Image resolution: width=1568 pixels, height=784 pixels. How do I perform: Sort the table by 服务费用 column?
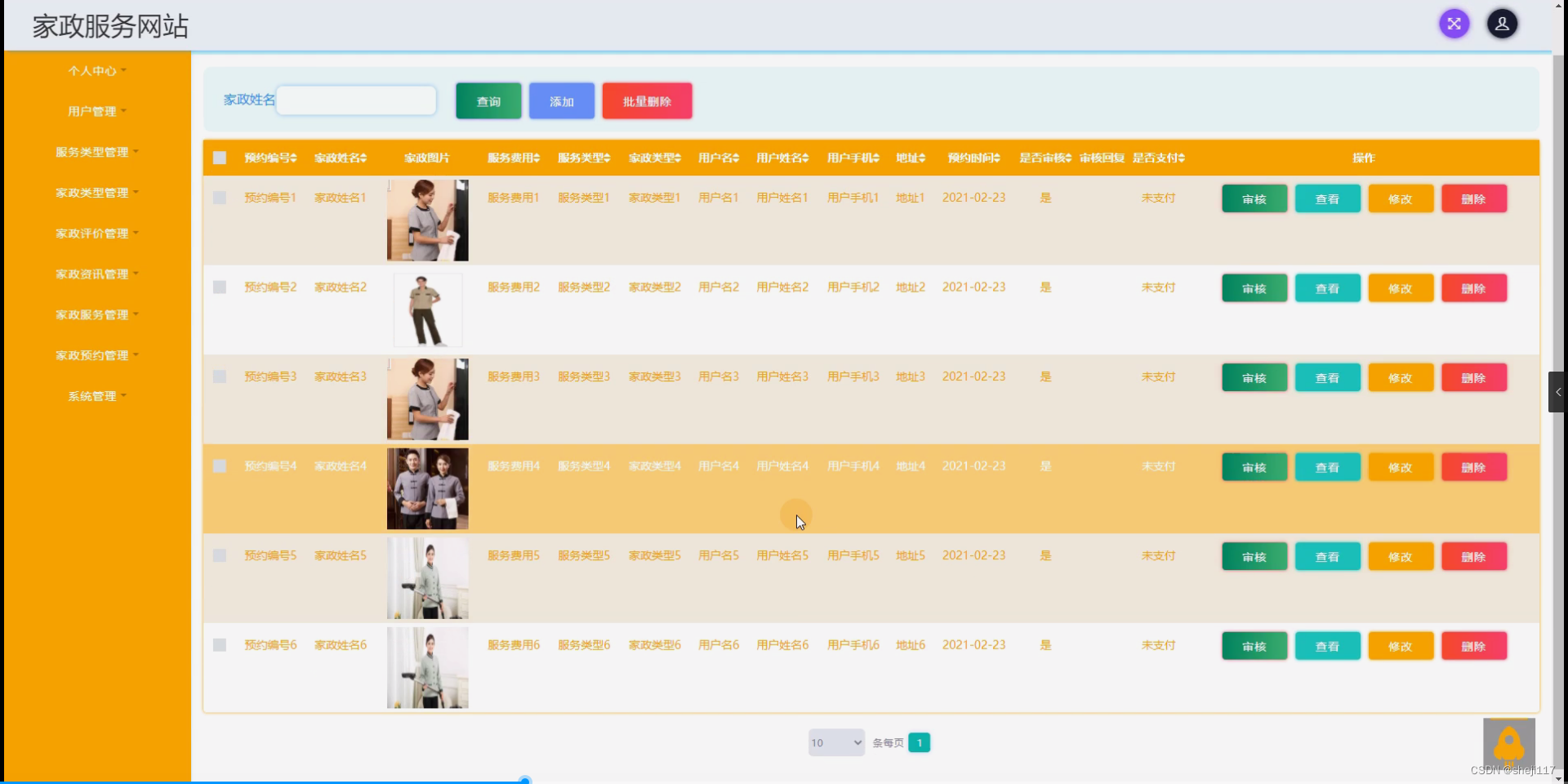(513, 158)
